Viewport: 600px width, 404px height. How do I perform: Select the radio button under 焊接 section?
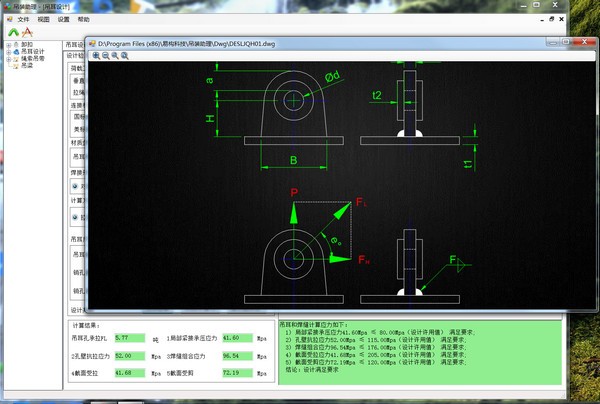click(75, 186)
